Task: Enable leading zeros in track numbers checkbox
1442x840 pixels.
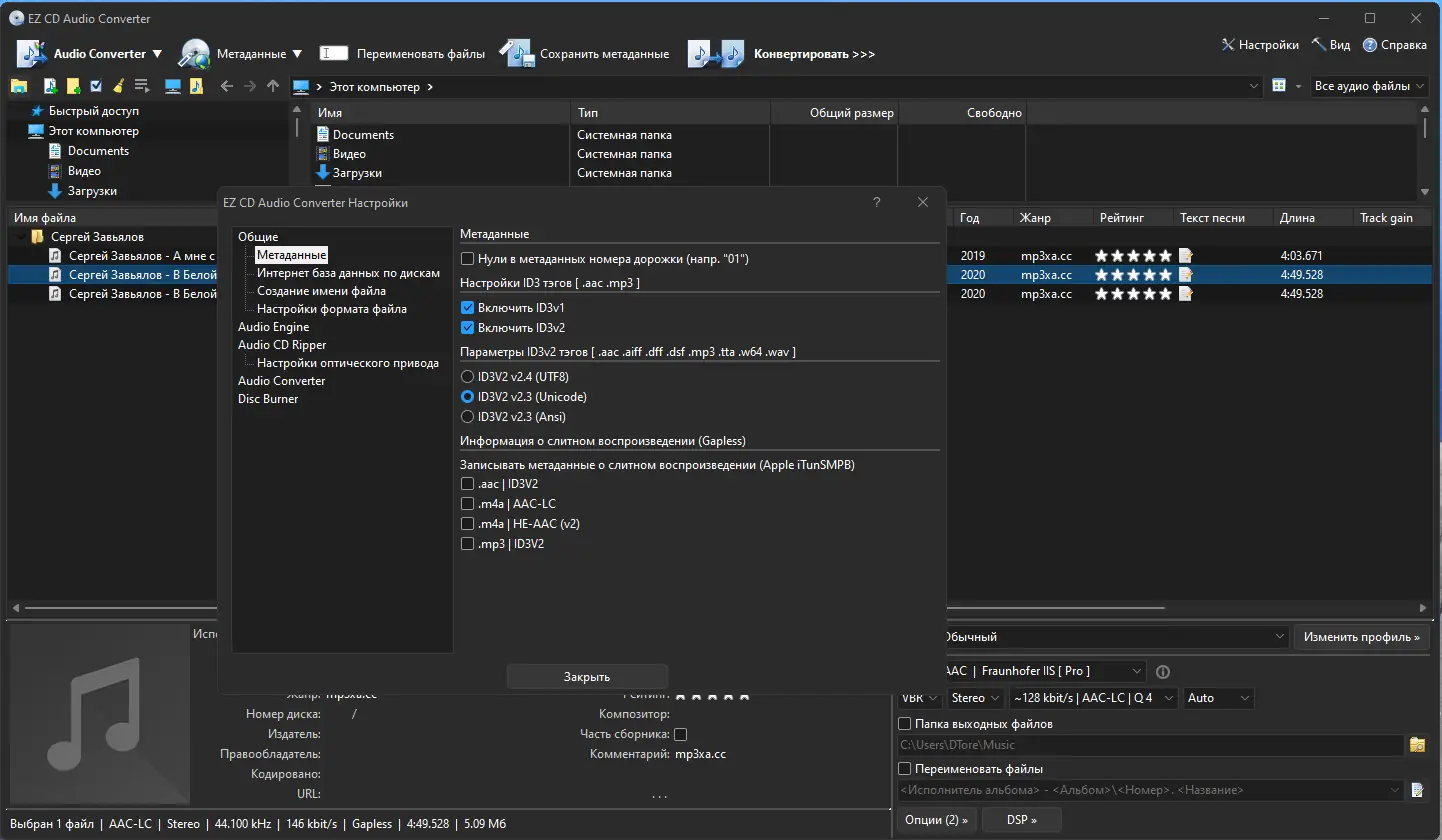Action: point(467,259)
